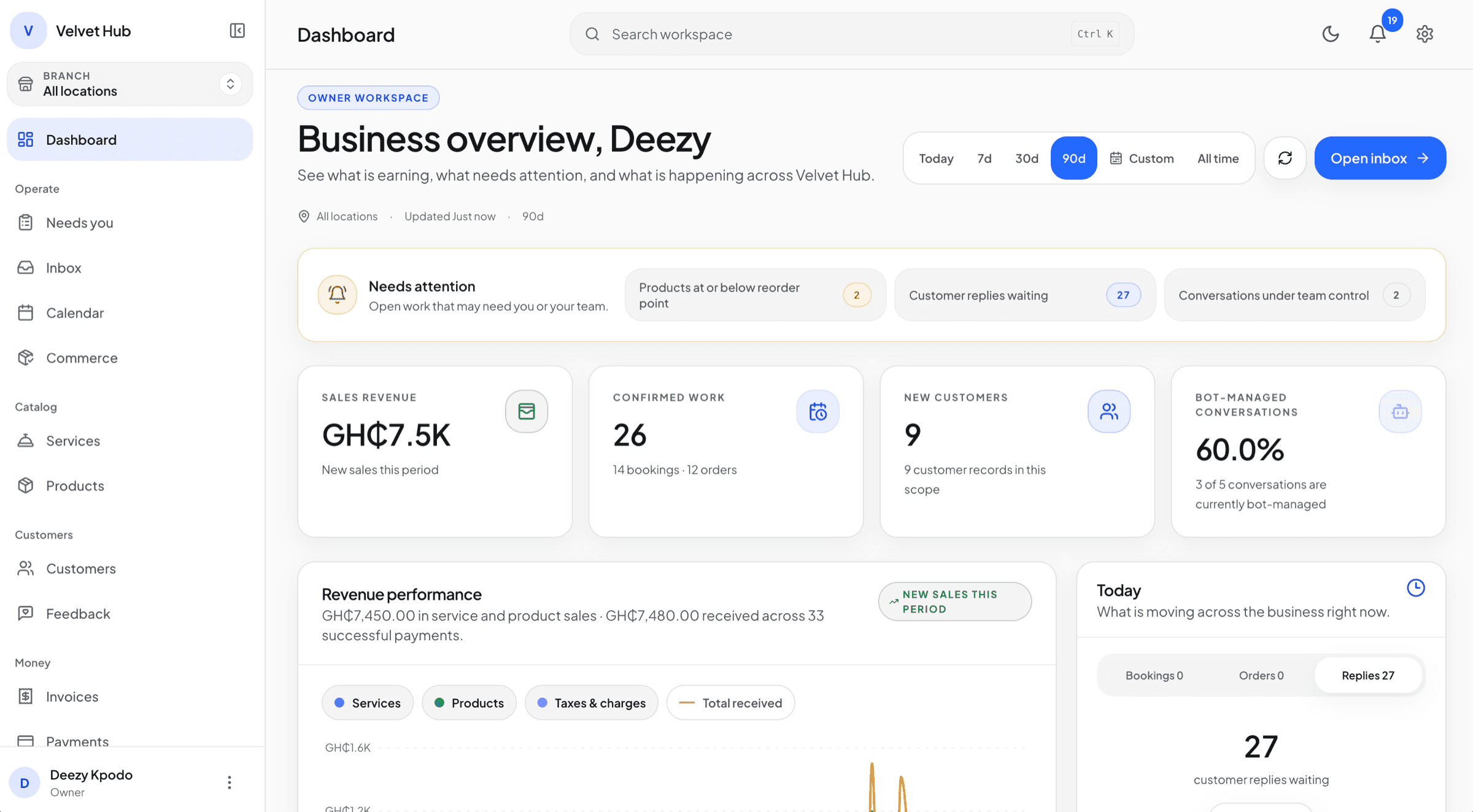Open Customer replies waiting item

pyautogui.click(x=1025, y=295)
